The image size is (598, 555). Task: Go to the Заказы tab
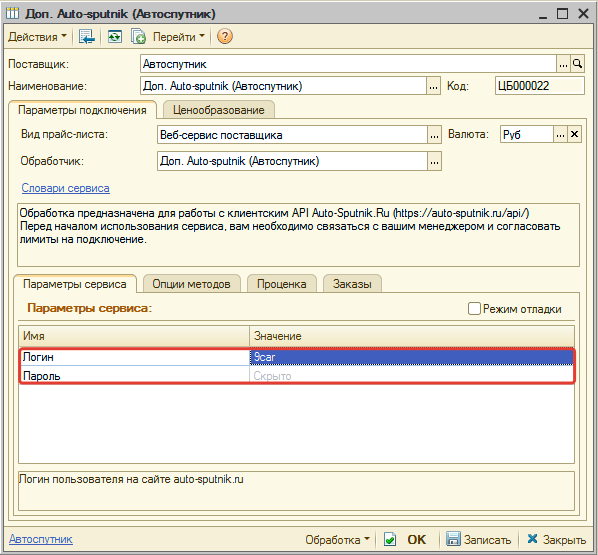click(352, 284)
